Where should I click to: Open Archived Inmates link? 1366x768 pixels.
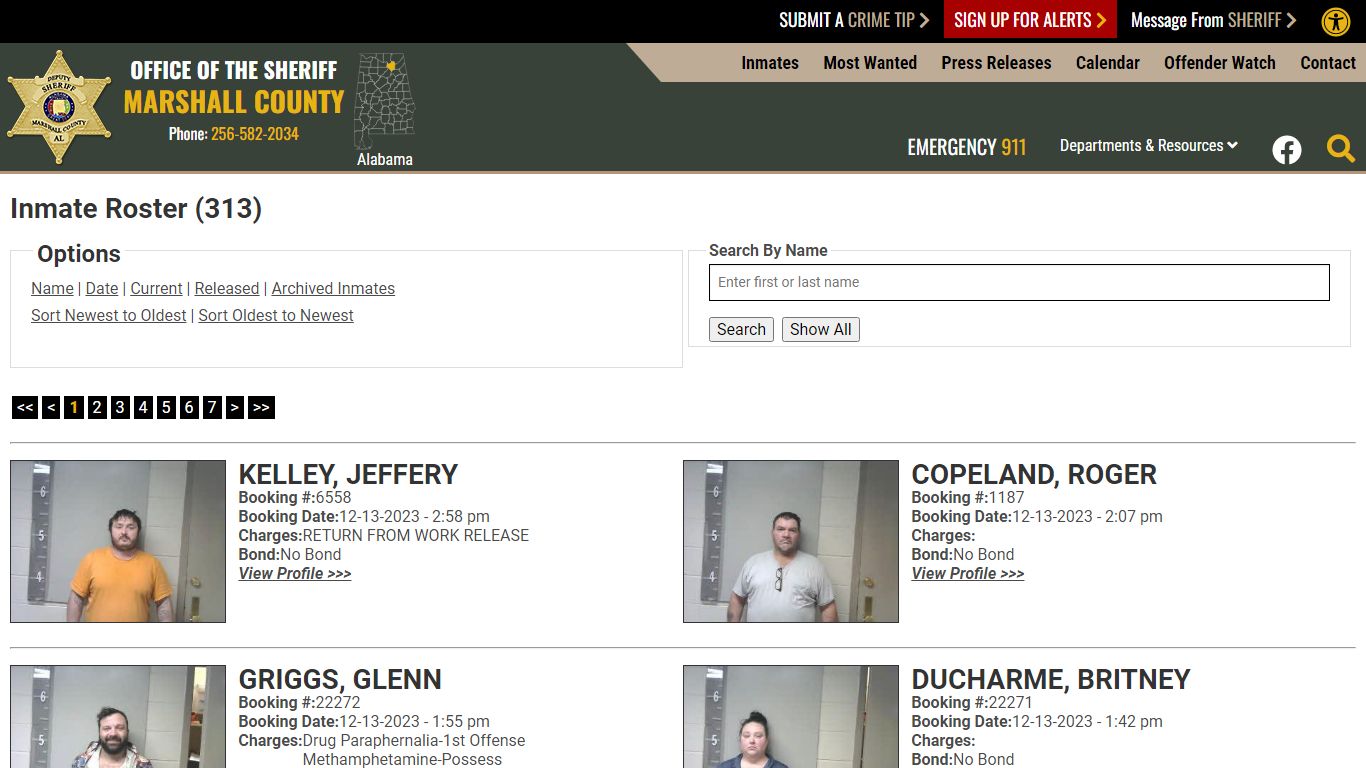[x=333, y=288]
